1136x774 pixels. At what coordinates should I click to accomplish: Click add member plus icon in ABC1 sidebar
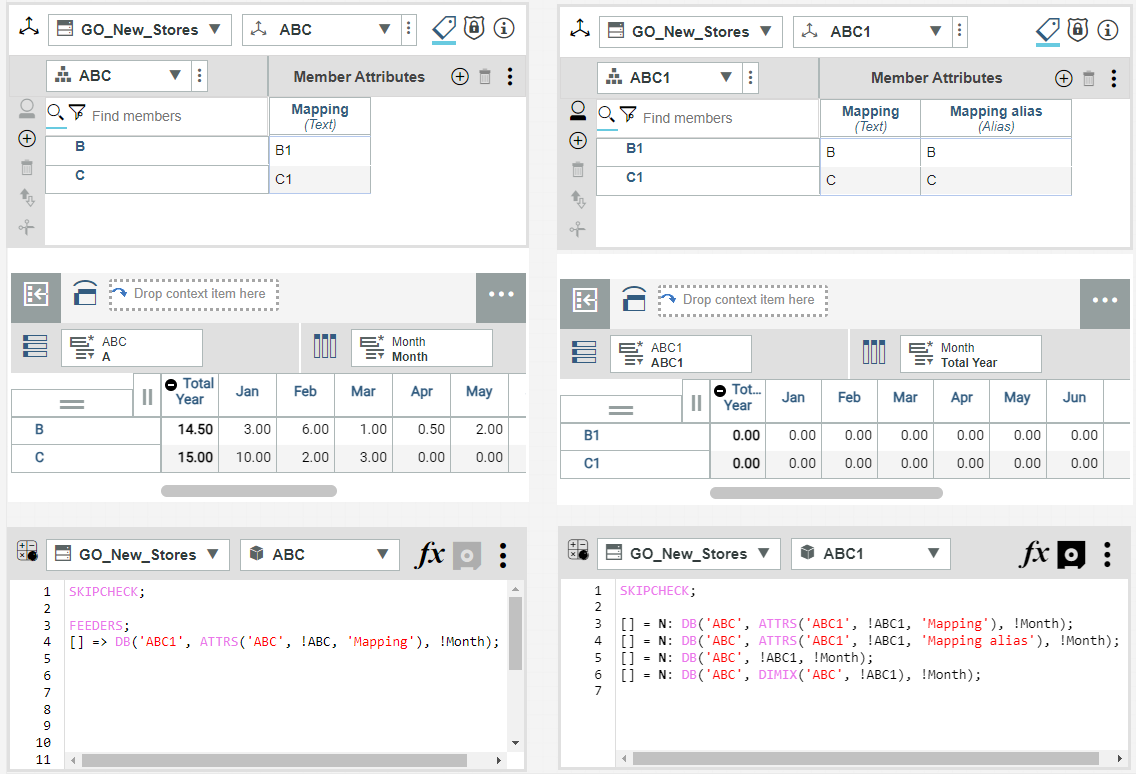click(577, 140)
